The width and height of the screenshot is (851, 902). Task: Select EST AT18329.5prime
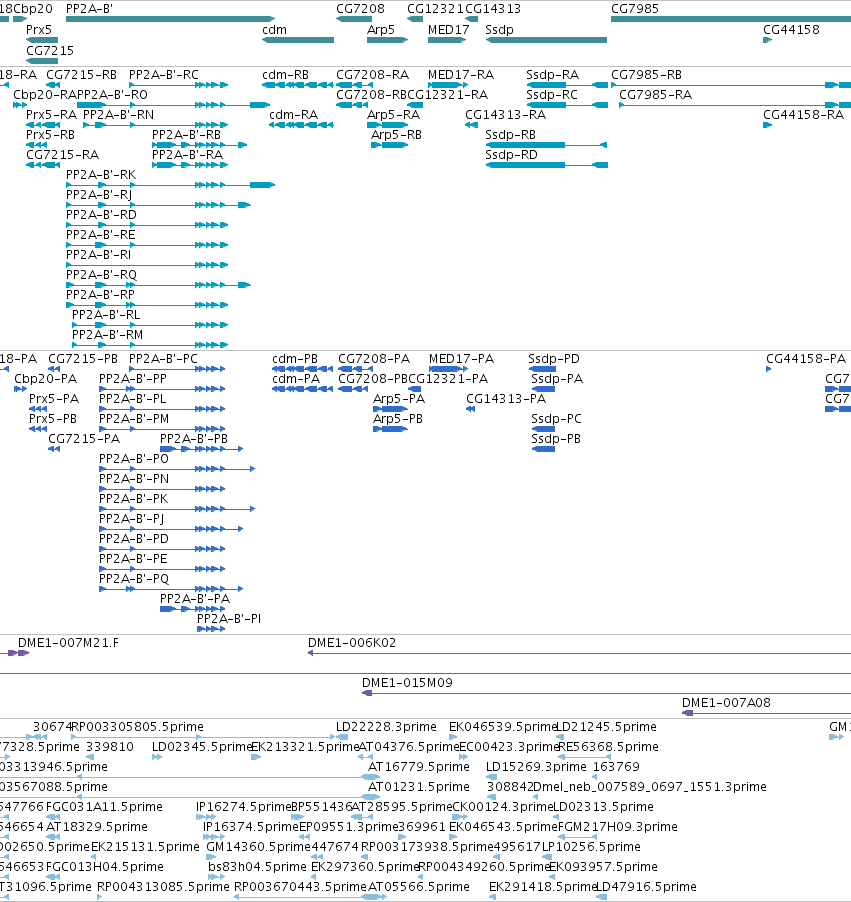pos(53,837)
